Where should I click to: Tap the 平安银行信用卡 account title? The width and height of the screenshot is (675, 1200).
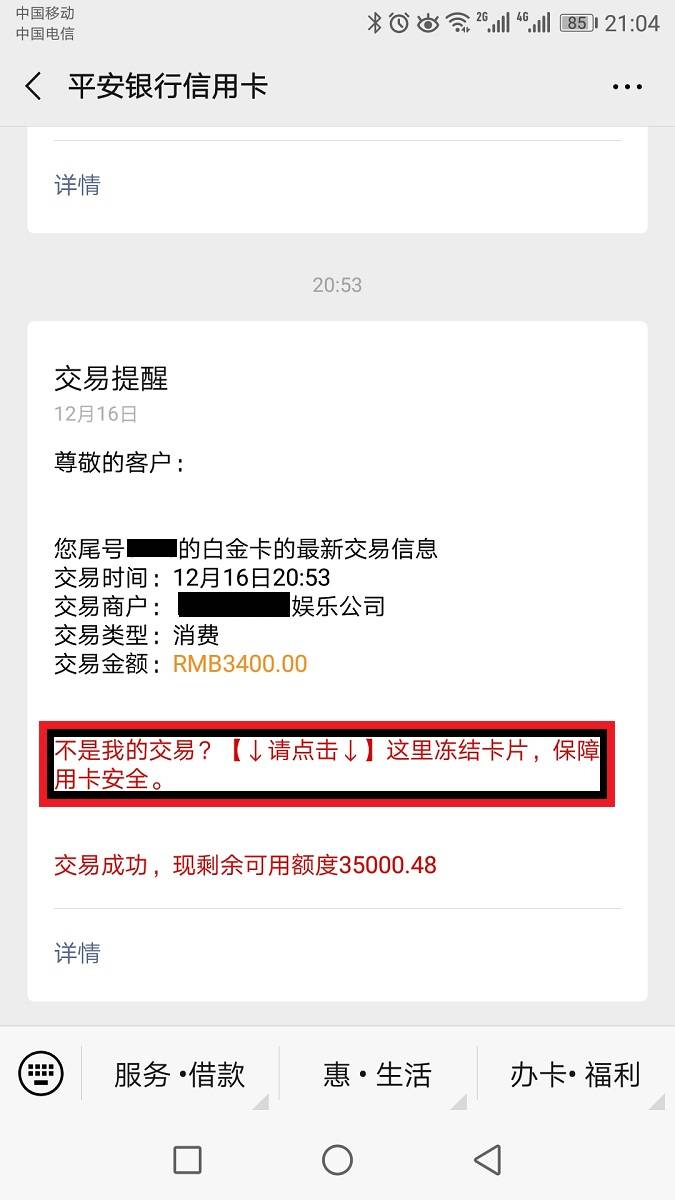[168, 86]
